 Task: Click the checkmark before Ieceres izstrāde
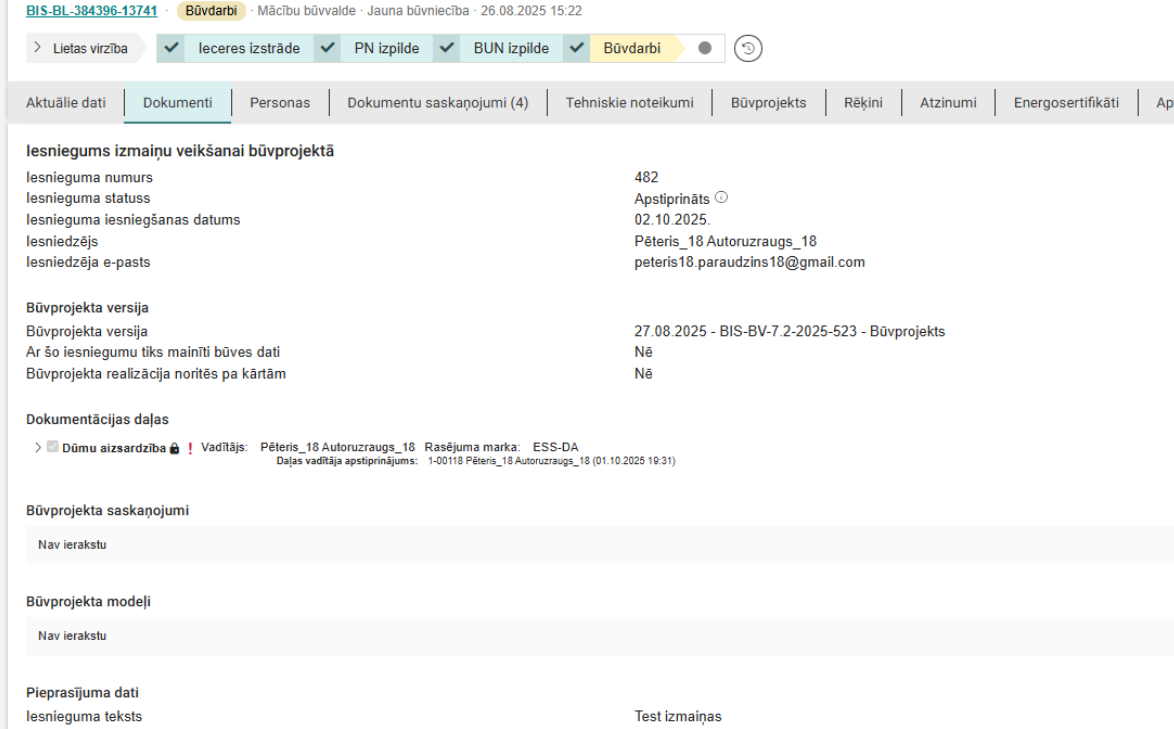[x=172, y=48]
